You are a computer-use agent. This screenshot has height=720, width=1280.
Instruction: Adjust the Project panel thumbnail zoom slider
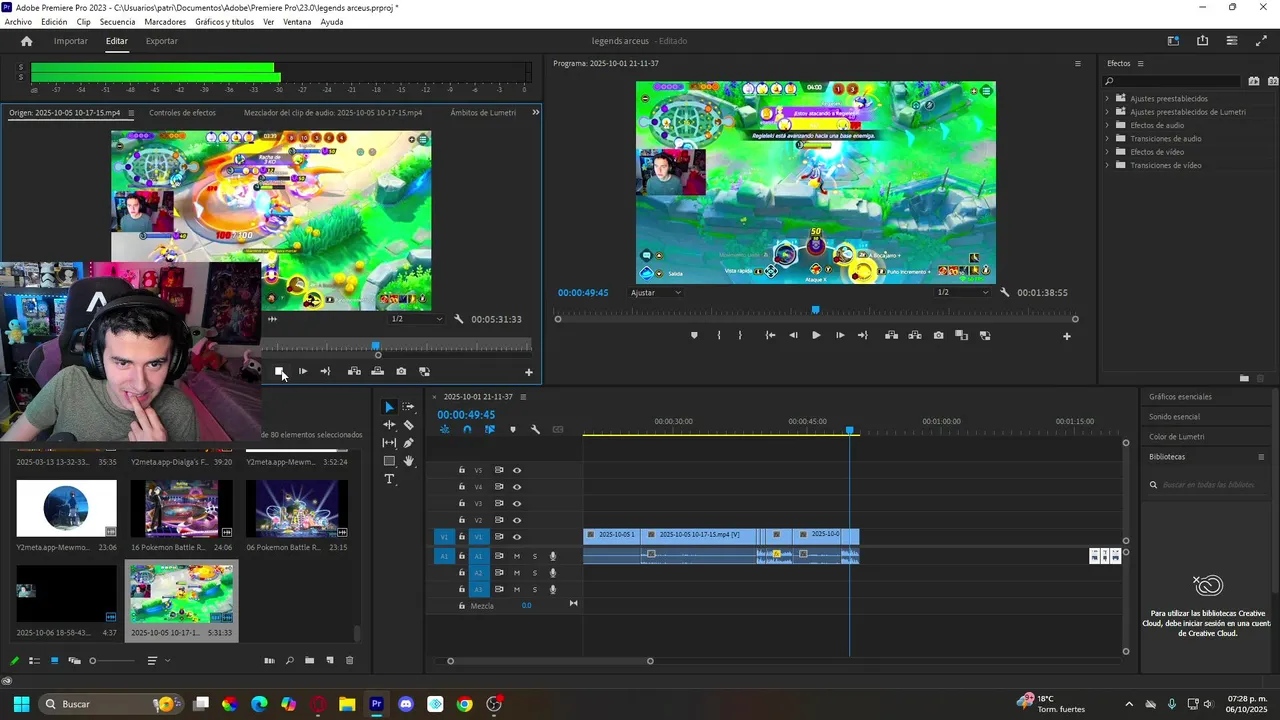(112, 661)
